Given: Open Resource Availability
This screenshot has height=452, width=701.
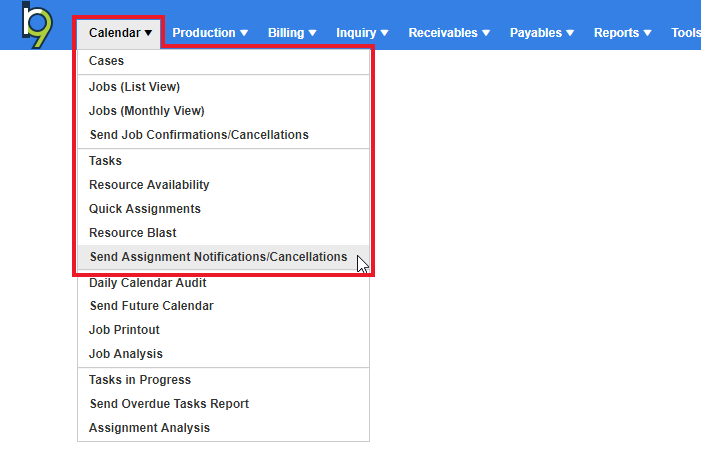Looking at the screenshot, I should click(224, 185).
